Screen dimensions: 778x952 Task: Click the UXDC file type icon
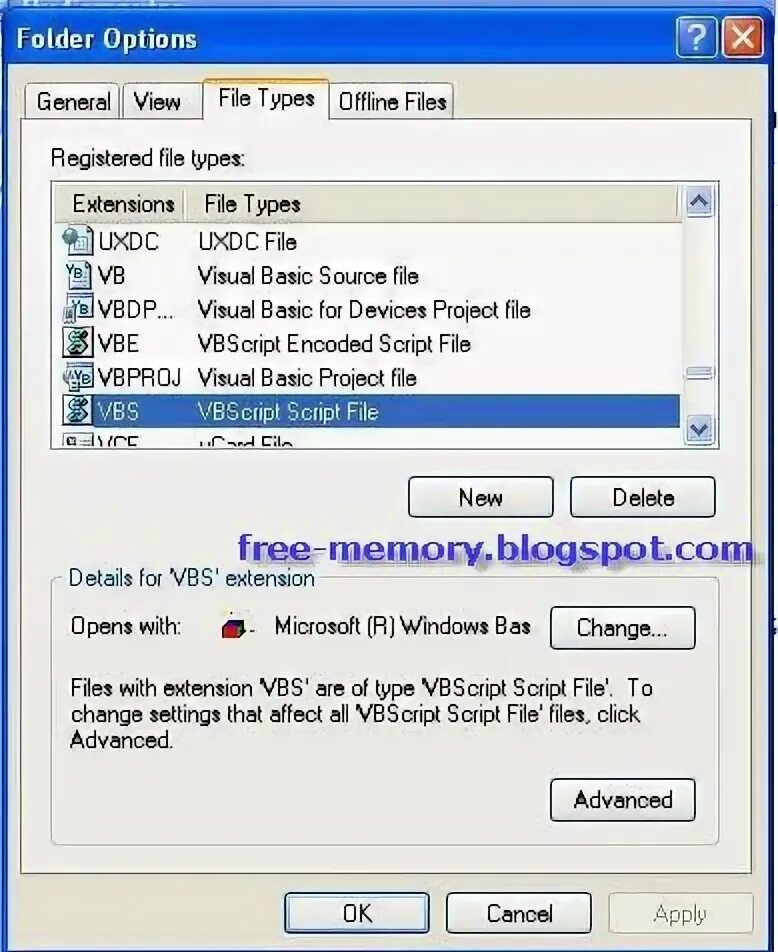point(78,240)
